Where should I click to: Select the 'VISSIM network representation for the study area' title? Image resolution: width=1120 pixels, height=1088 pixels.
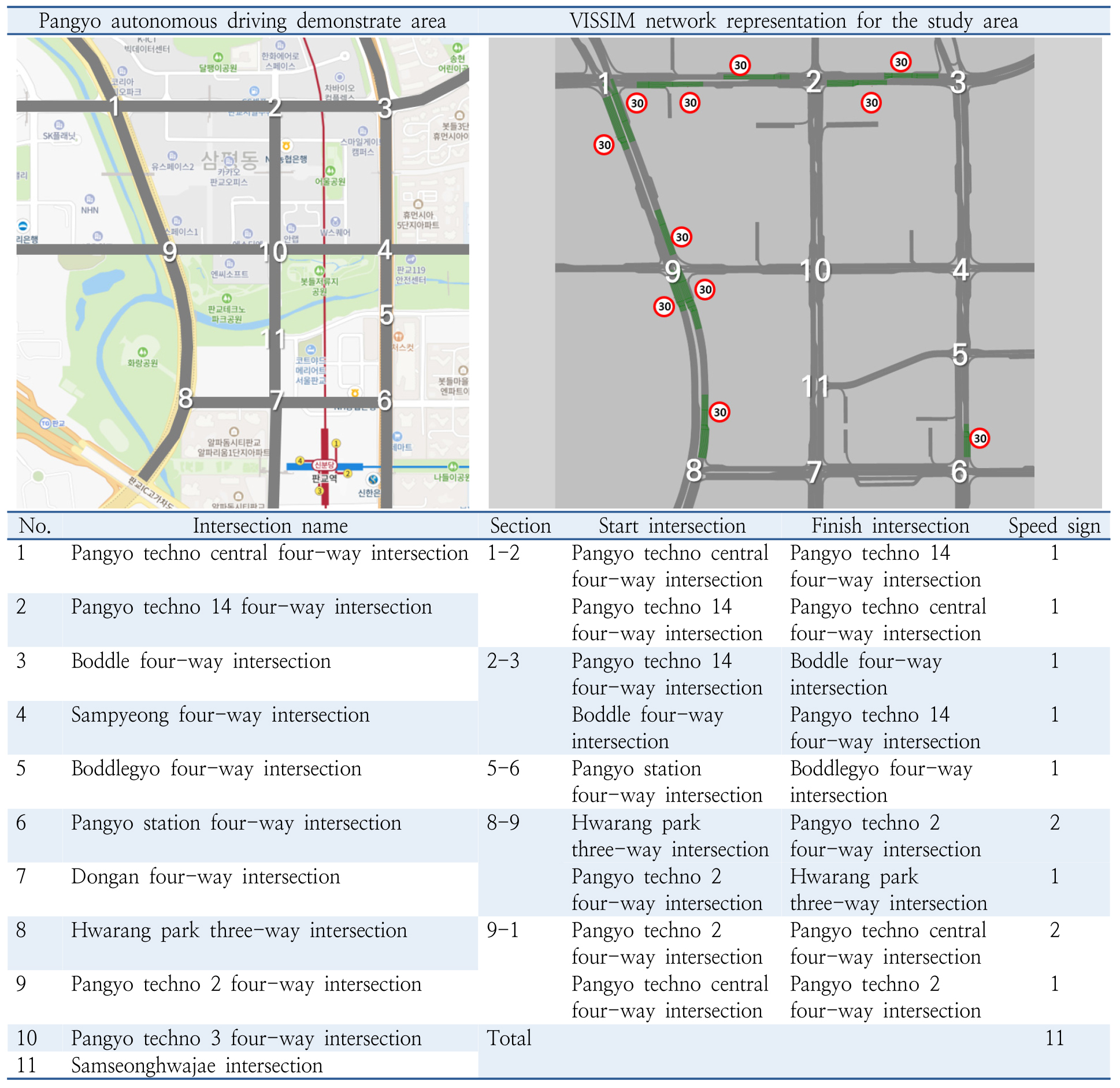(x=793, y=21)
